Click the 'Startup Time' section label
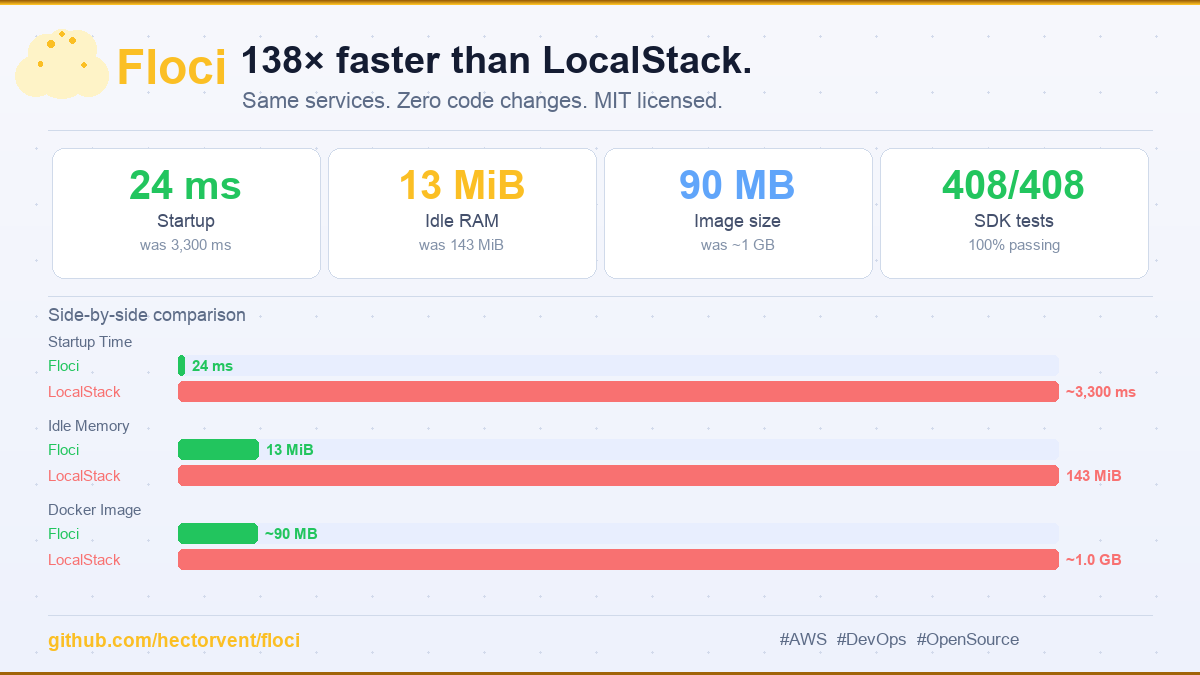This screenshot has width=1200, height=675. 90,342
